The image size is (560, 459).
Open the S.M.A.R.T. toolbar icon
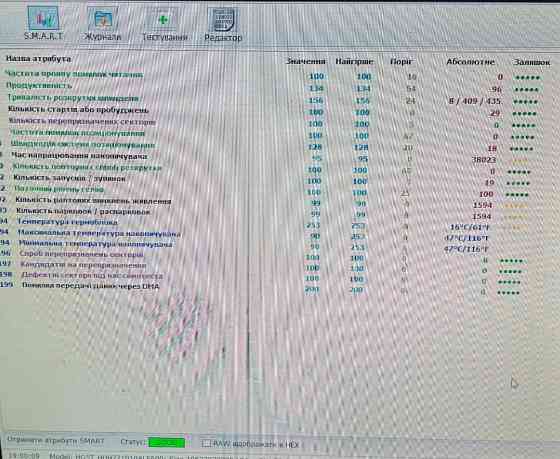43,23
